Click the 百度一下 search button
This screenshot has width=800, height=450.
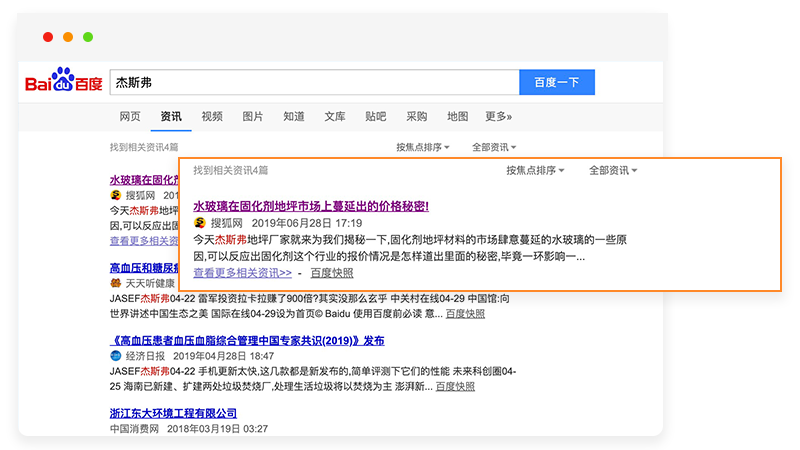[x=557, y=82]
